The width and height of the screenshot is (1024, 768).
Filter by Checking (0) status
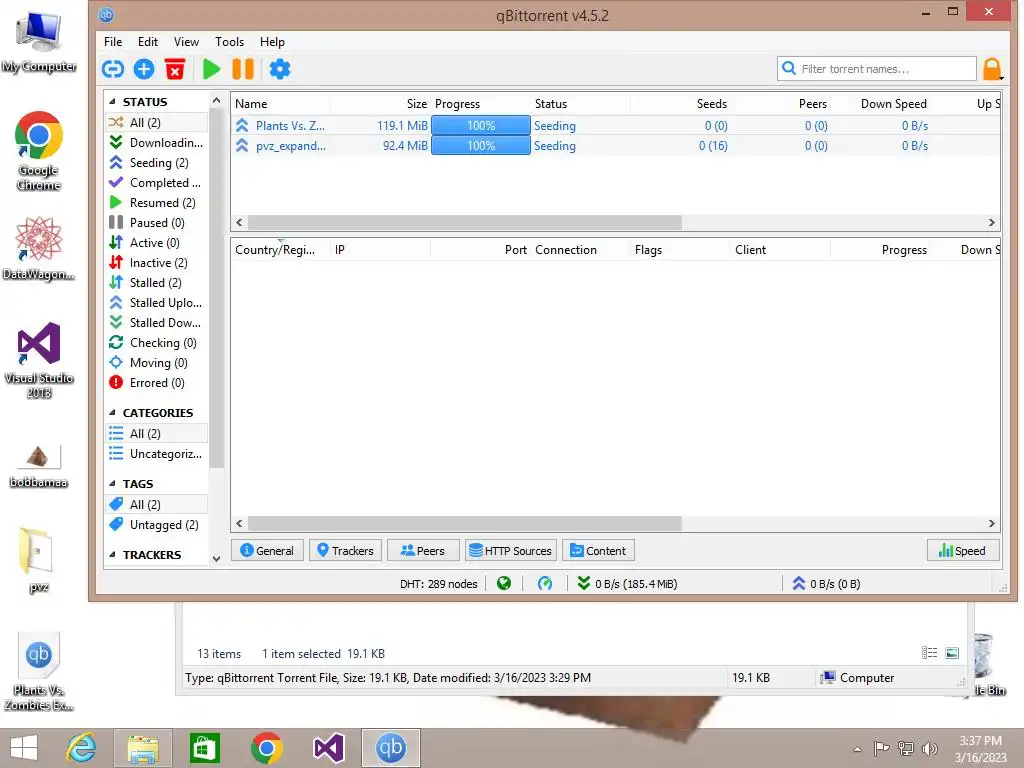tap(156, 343)
